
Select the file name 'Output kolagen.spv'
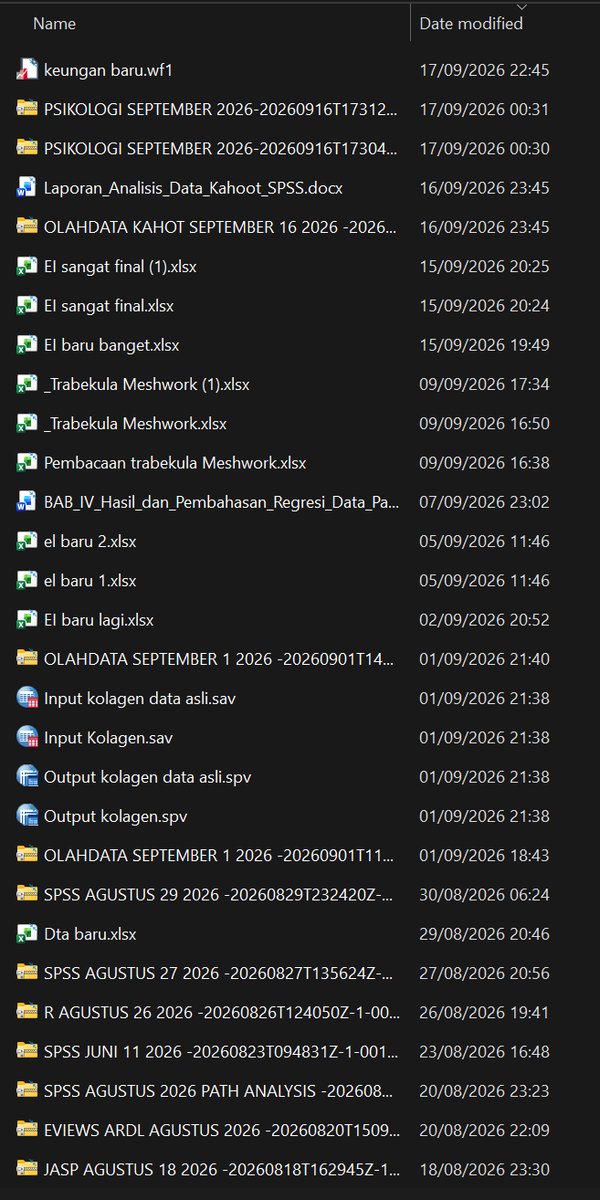(x=116, y=816)
